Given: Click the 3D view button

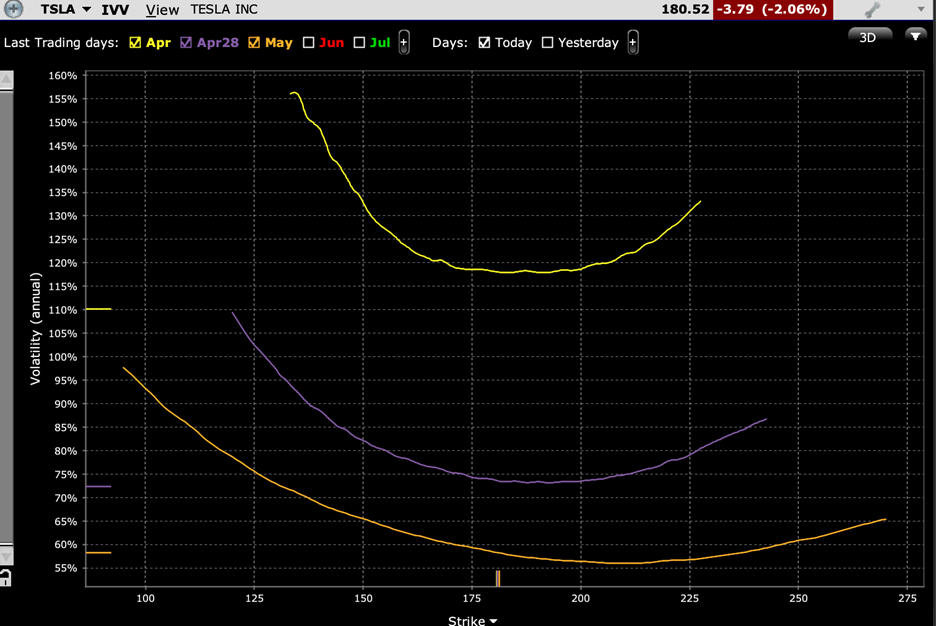Looking at the screenshot, I should 869,36.
